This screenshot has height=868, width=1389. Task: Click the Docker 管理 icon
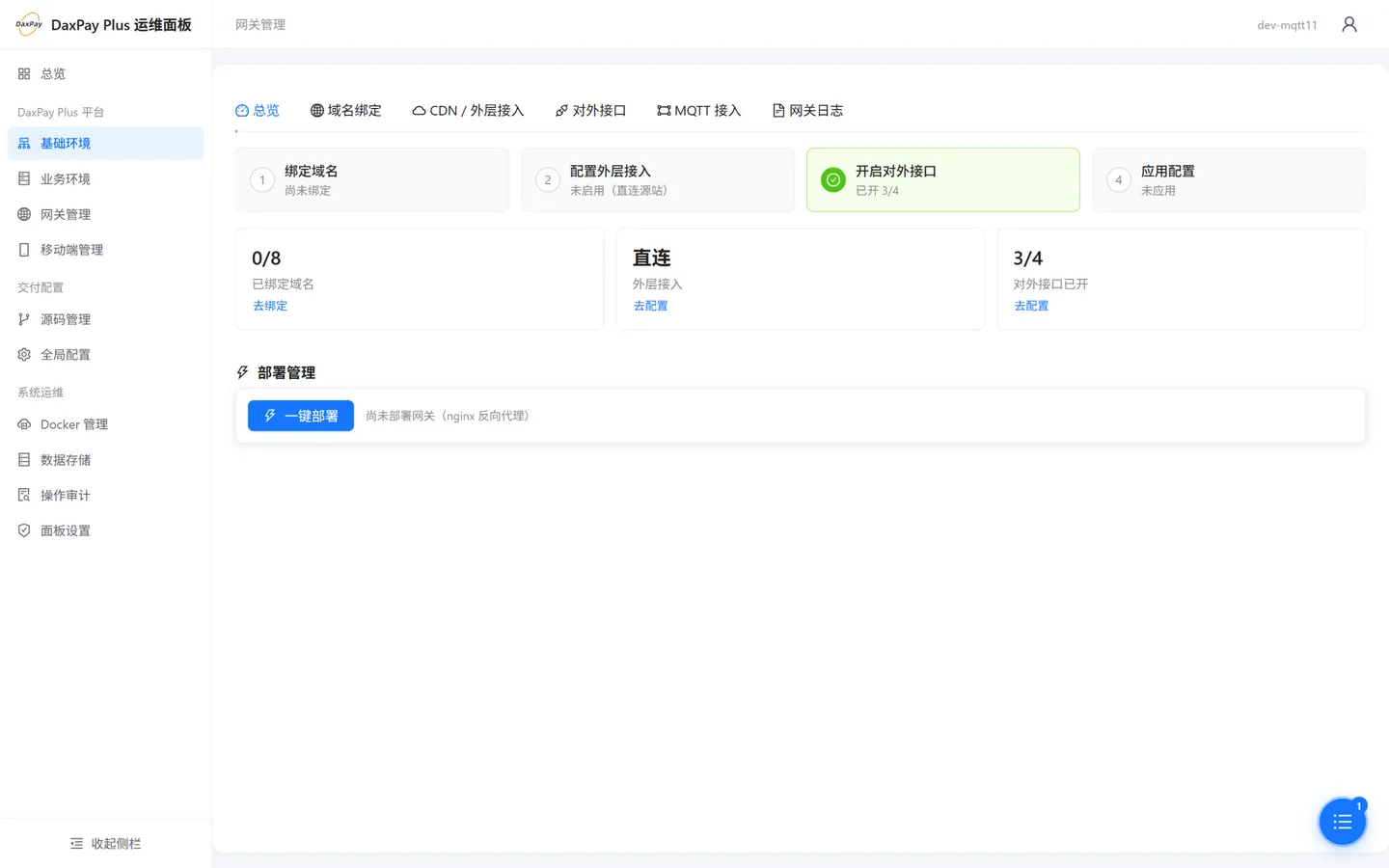[x=24, y=424]
